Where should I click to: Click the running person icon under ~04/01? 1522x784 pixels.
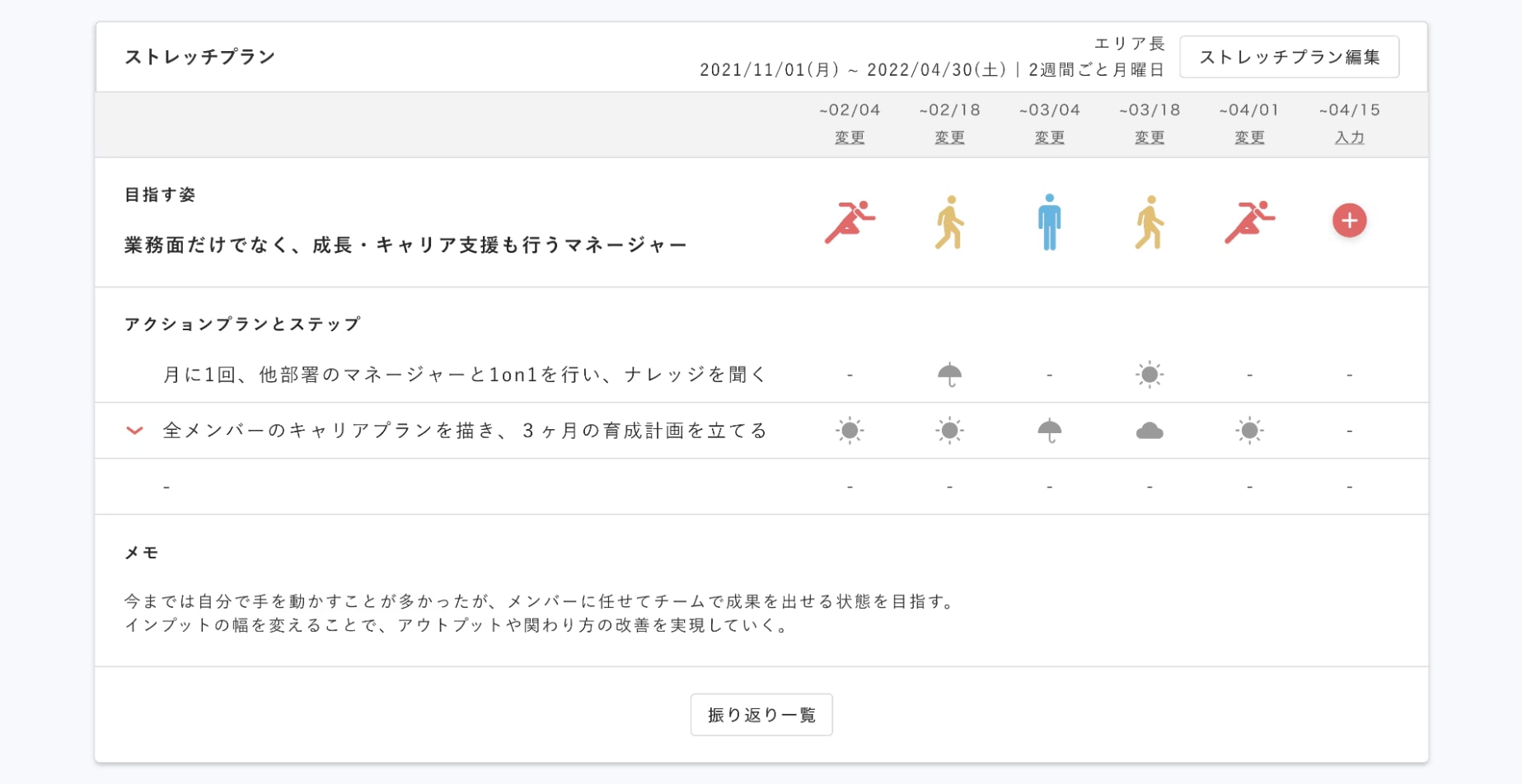click(1249, 222)
